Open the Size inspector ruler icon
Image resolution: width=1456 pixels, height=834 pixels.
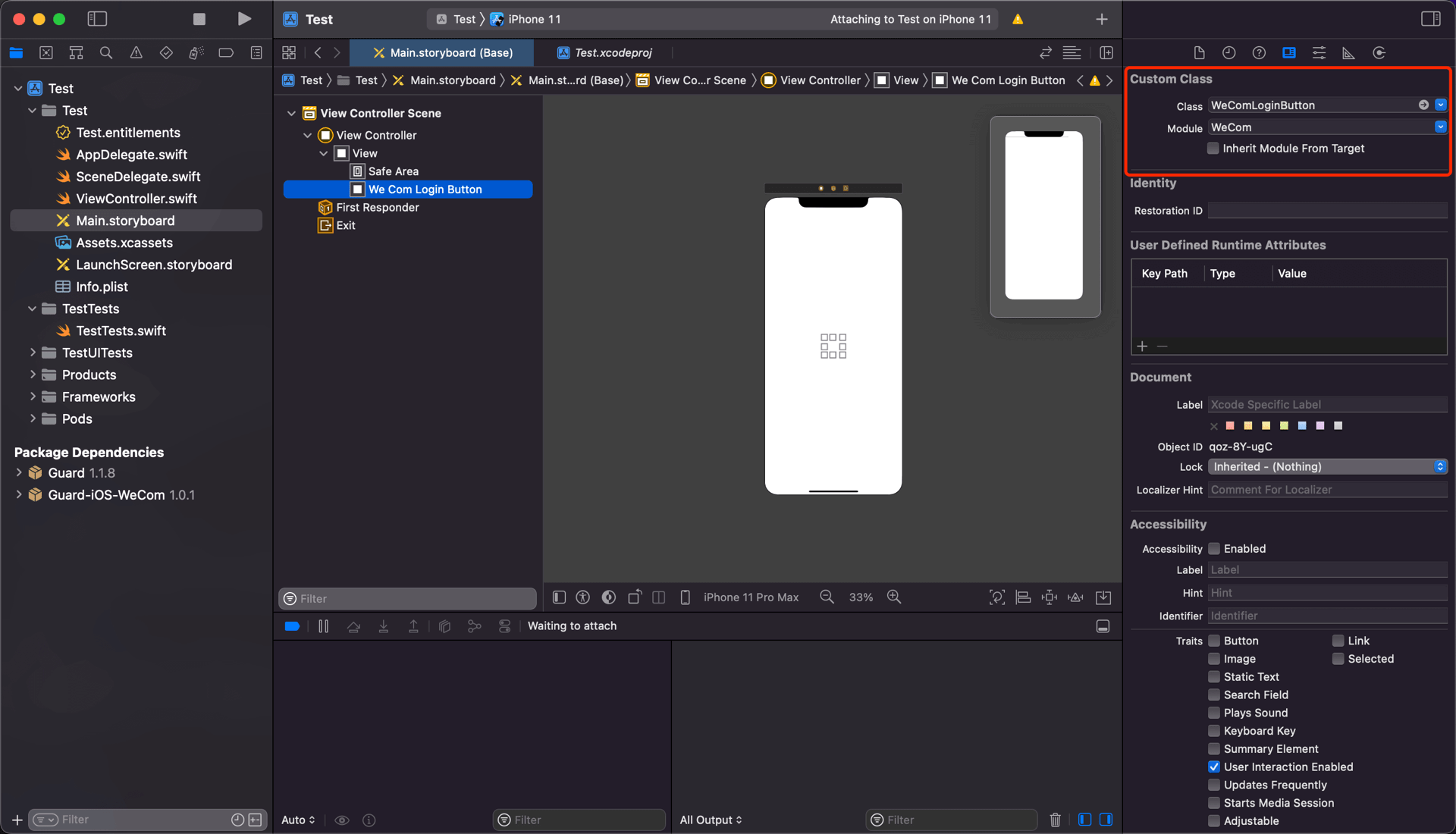tap(1348, 52)
